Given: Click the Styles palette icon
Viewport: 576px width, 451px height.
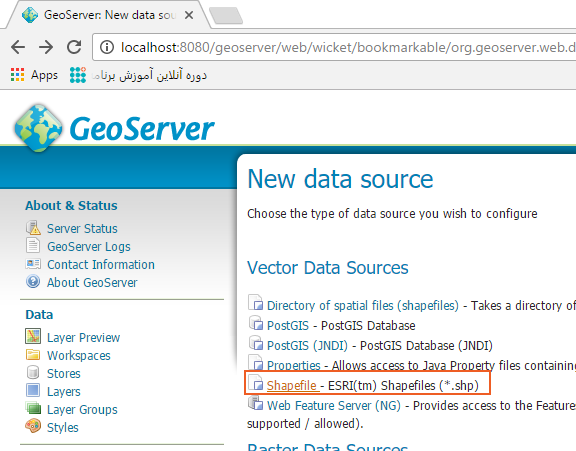Looking at the screenshot, I should click(33, 426).
